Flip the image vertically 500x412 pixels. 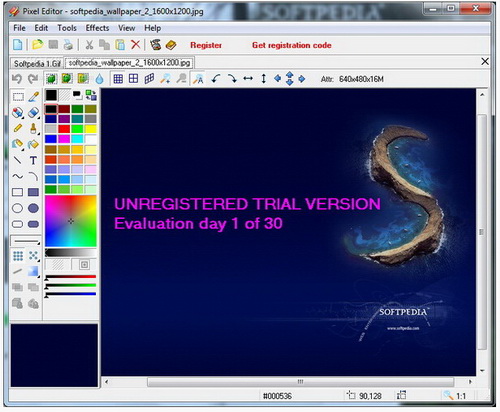pos(263,79)
